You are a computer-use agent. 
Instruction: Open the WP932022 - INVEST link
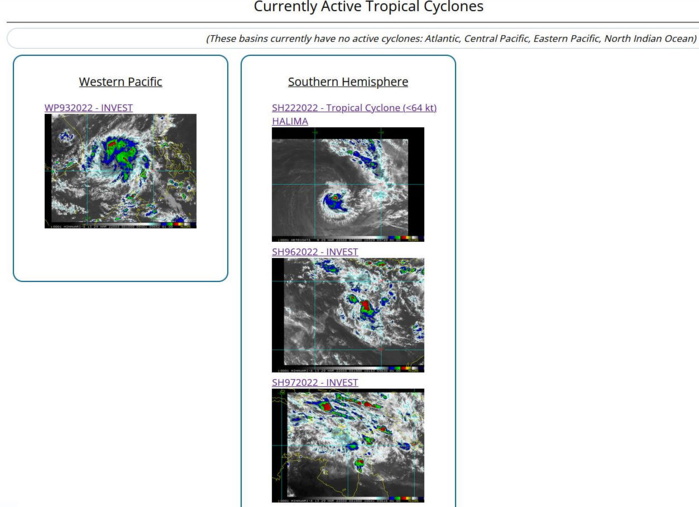[88, 108]
